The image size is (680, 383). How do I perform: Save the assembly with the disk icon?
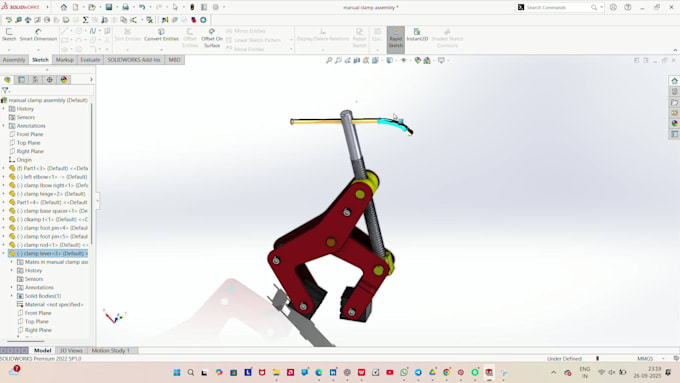click(x=109, y=7)
